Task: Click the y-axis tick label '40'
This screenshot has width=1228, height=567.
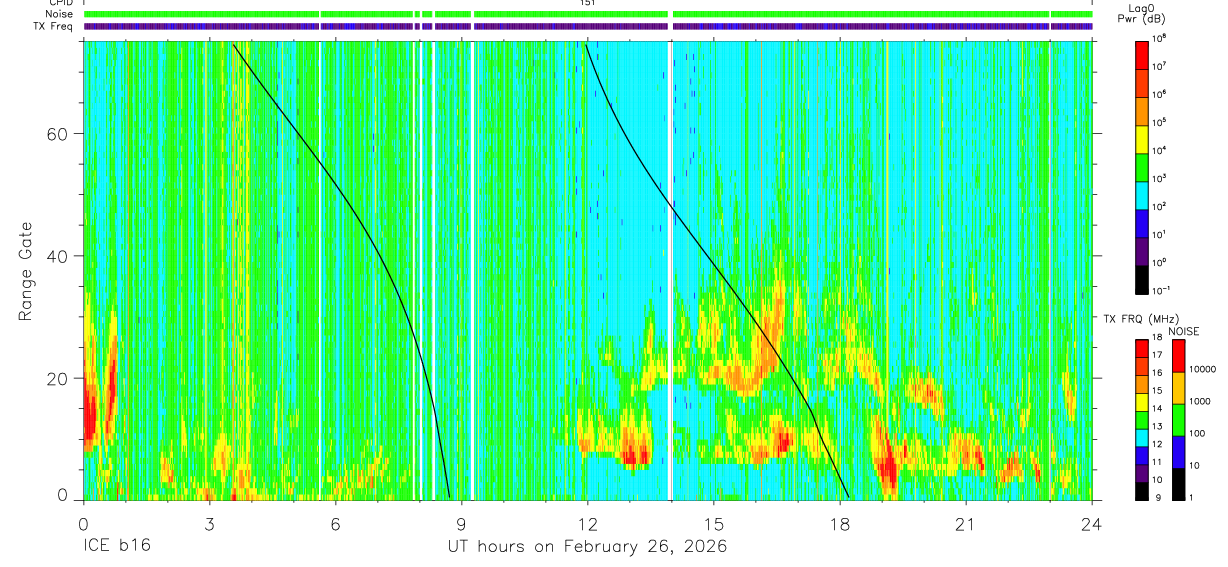Action: [x=58, y=256]
